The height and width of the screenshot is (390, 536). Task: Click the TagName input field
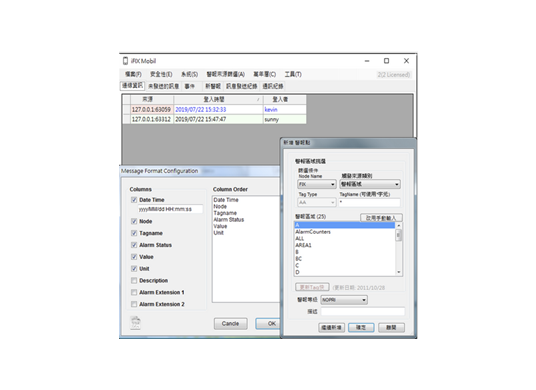(x=370, y=202)
